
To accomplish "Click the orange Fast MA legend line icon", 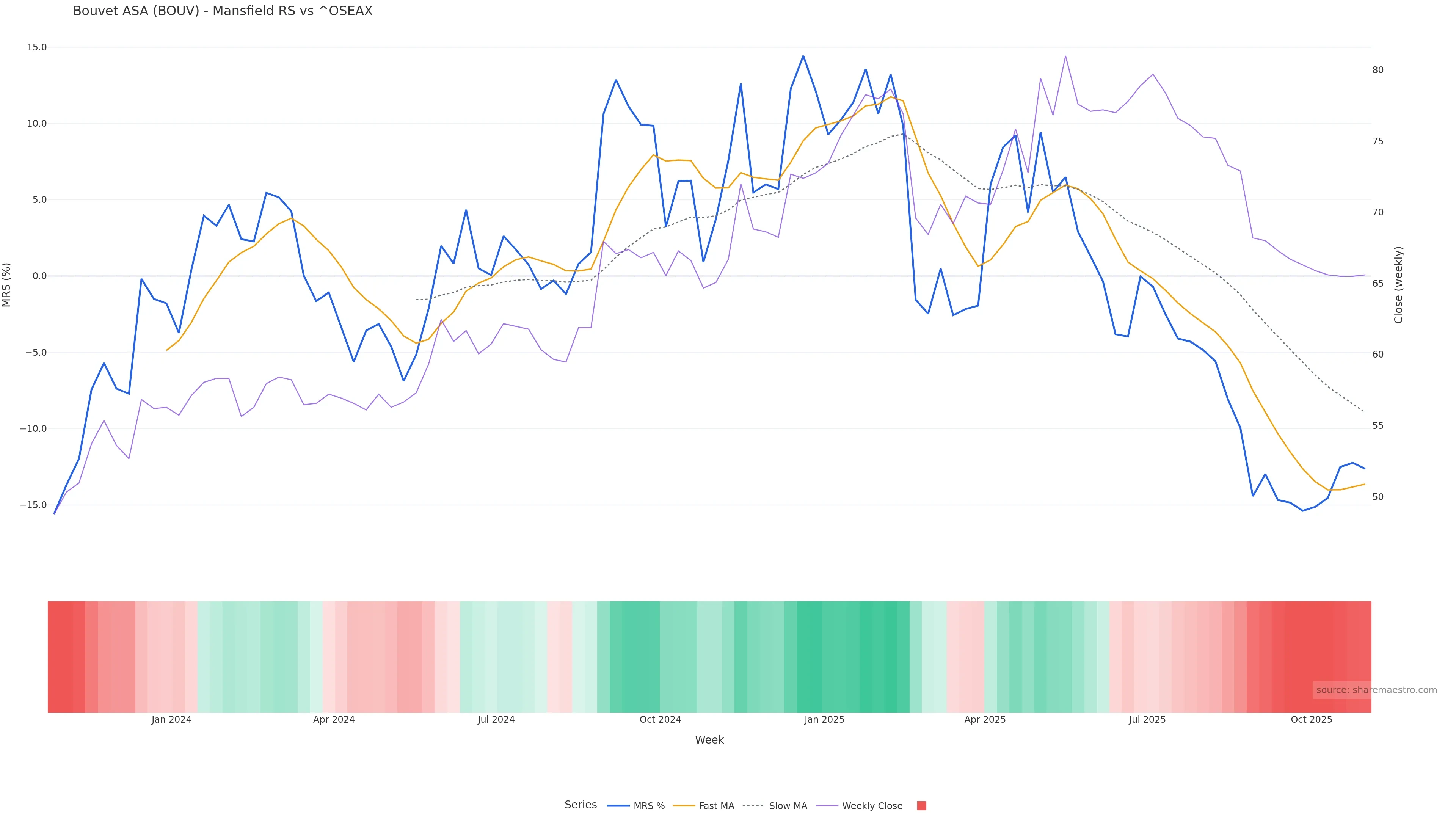I will coord(684,806).
